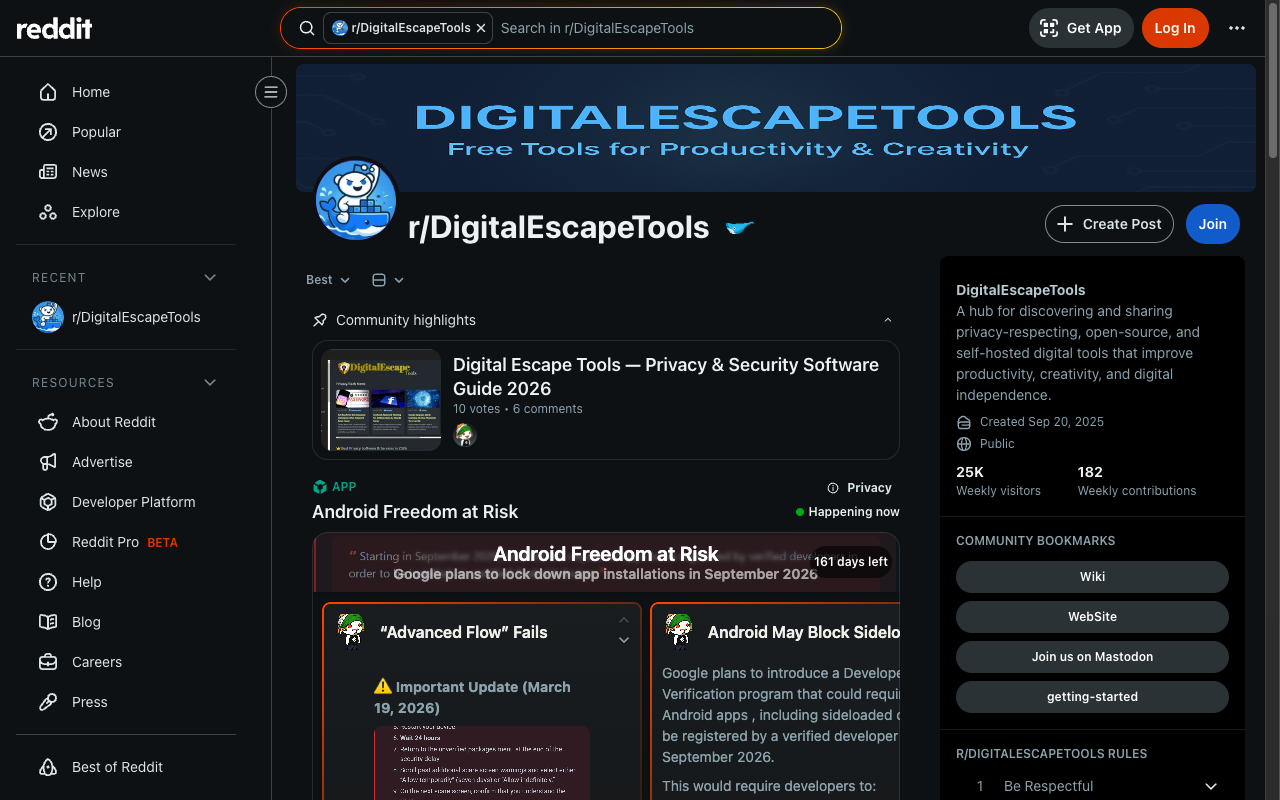Click the search magnifier icon
Screen dimensions: 1280x800
point(306,27)
